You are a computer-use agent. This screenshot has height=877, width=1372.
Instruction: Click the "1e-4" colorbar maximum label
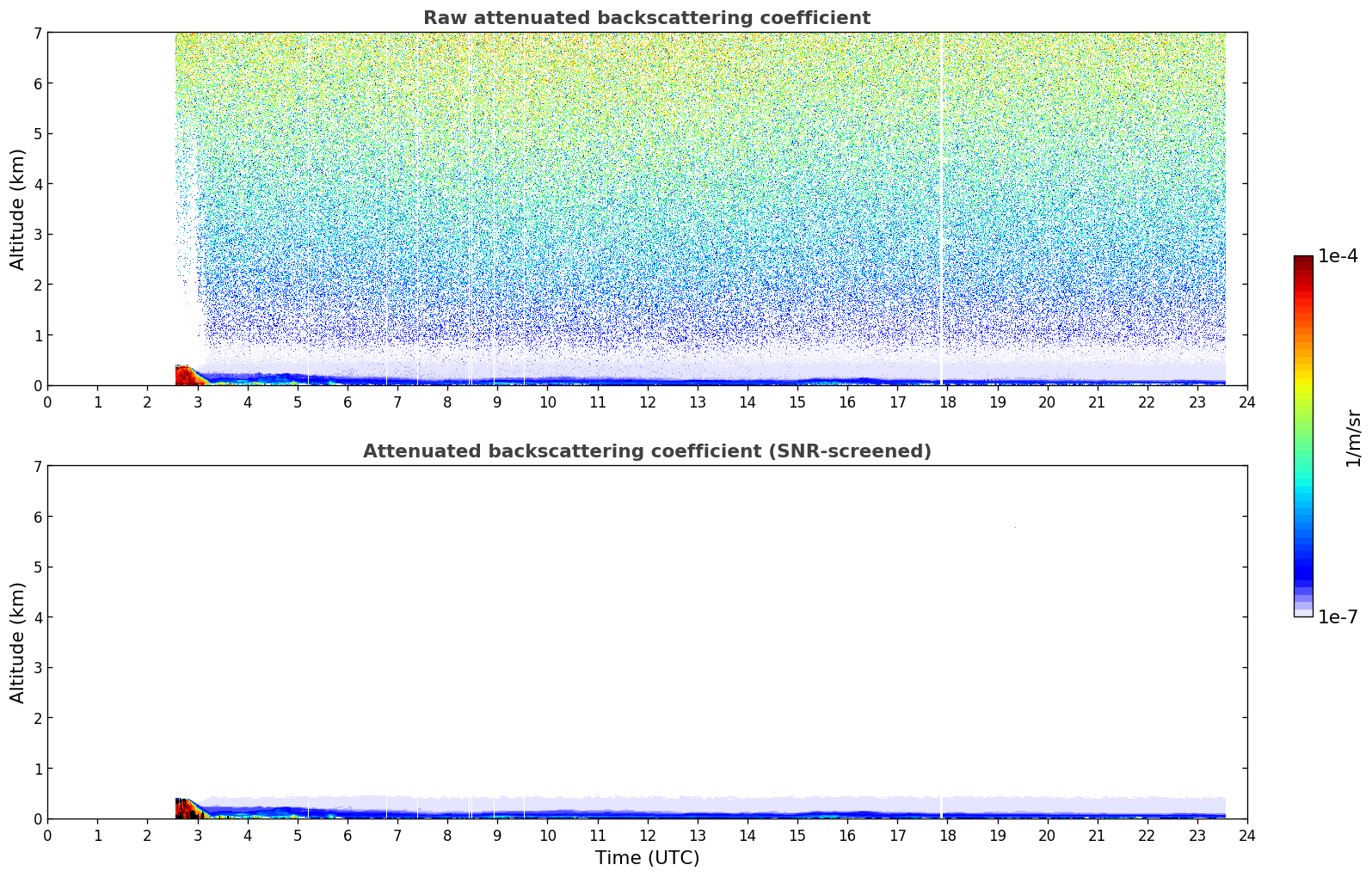1338,256
